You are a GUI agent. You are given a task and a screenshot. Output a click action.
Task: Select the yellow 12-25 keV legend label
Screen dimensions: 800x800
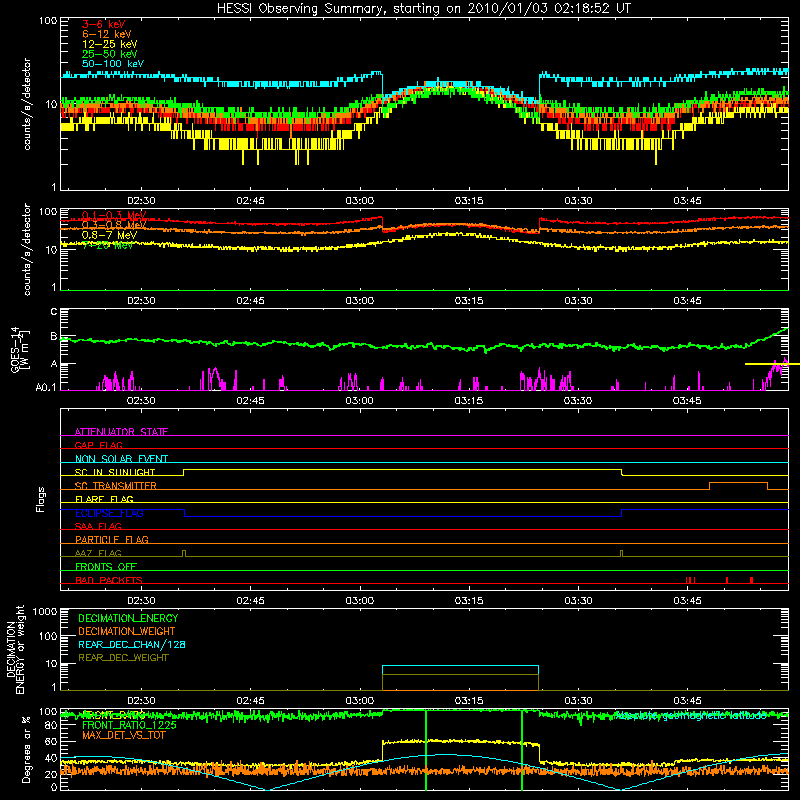[x=110, y=44]
